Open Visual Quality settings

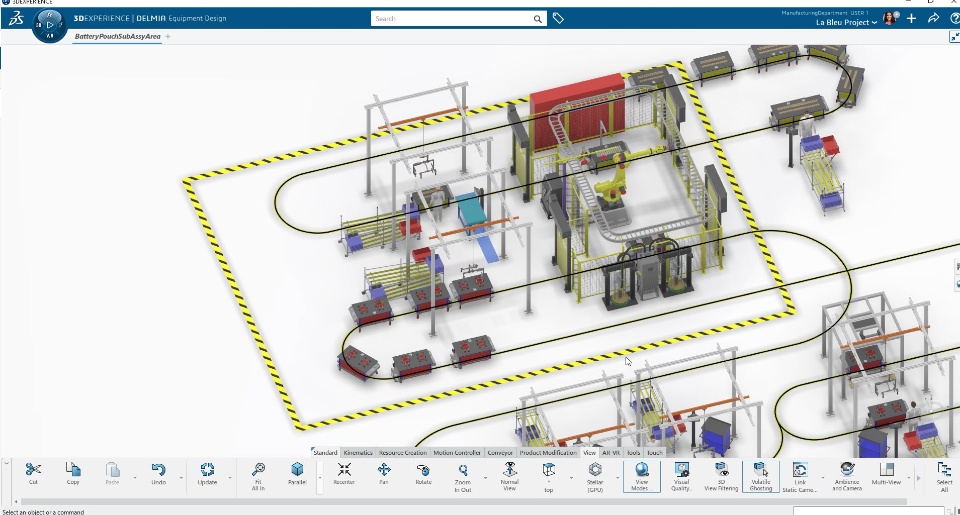coord(681,476)
